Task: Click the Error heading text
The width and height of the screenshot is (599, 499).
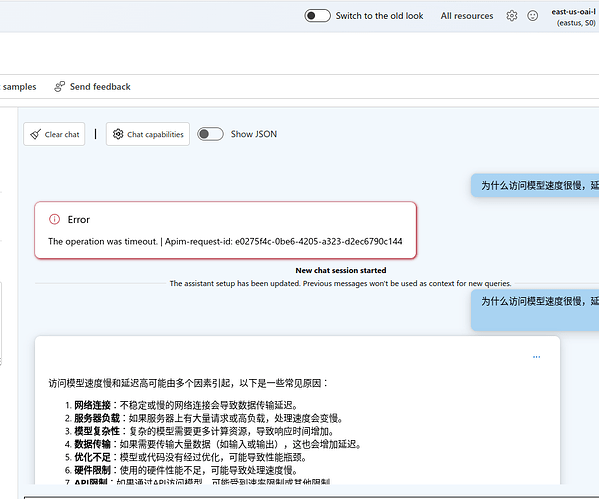Action: coord(79,219)
